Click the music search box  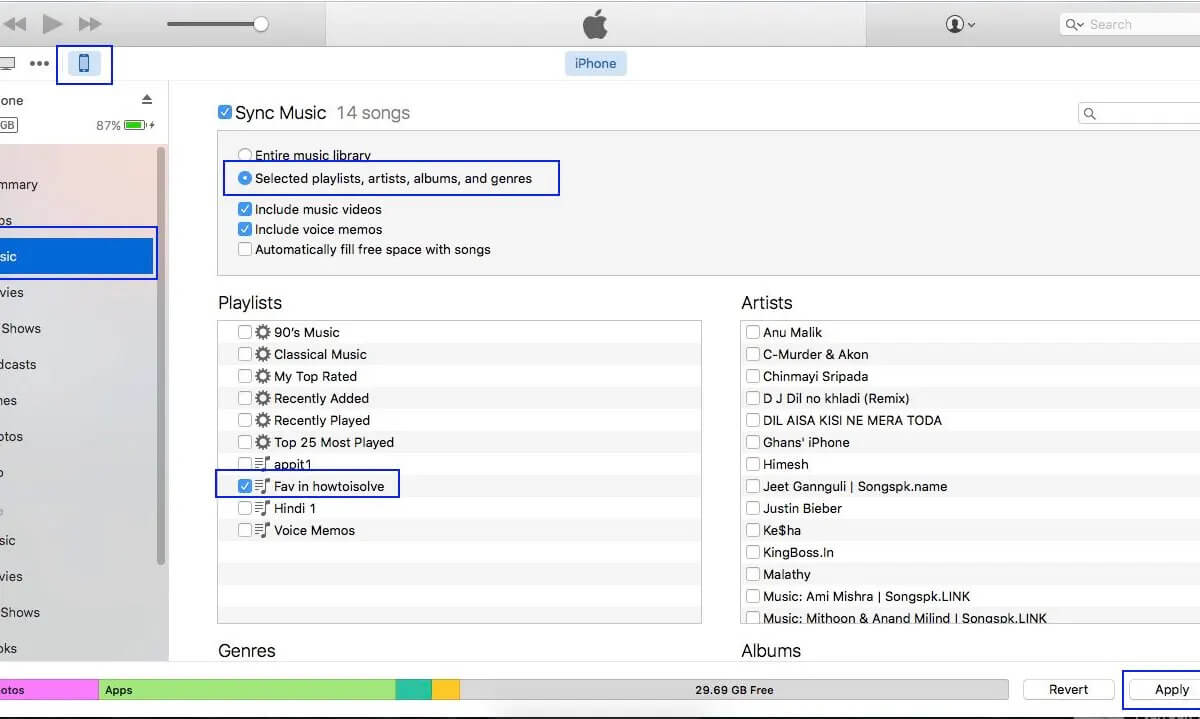(x=1139, y=113)
